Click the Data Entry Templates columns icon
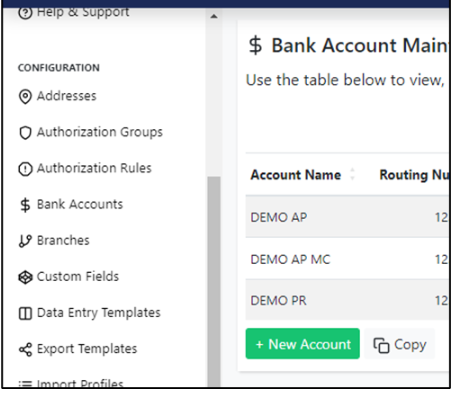453x393 pixels. [25, 313]
